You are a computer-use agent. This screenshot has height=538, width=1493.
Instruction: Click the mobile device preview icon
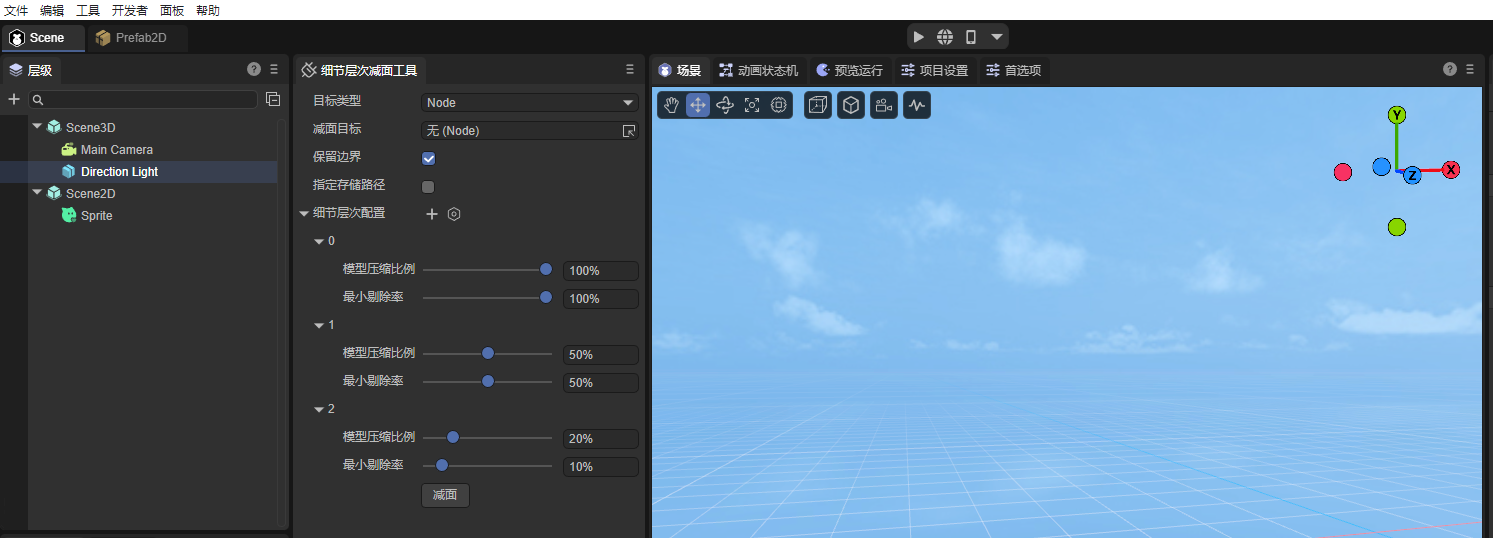pos(970,37)
